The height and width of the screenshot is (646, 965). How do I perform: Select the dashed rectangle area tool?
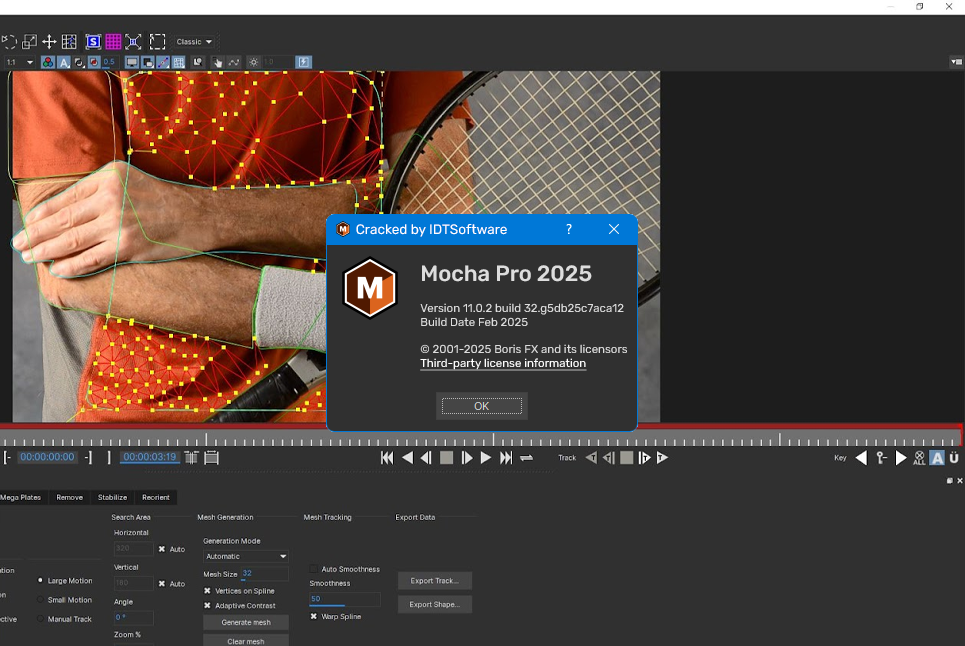coord(158,42)
